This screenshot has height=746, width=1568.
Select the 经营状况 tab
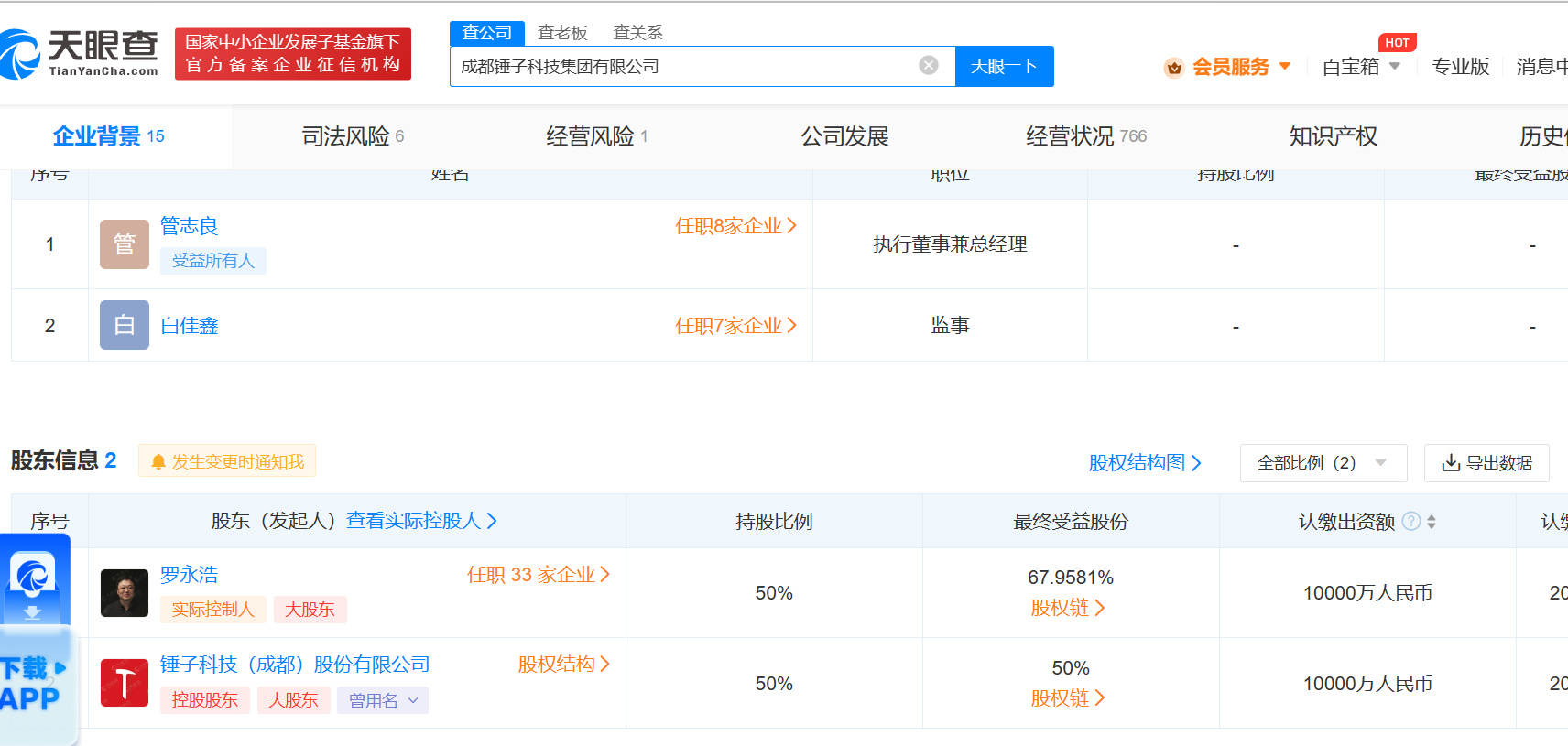tap(1086, 136)
